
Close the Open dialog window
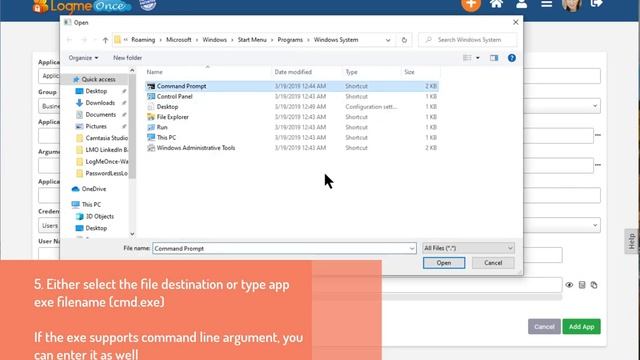(516, 22)
